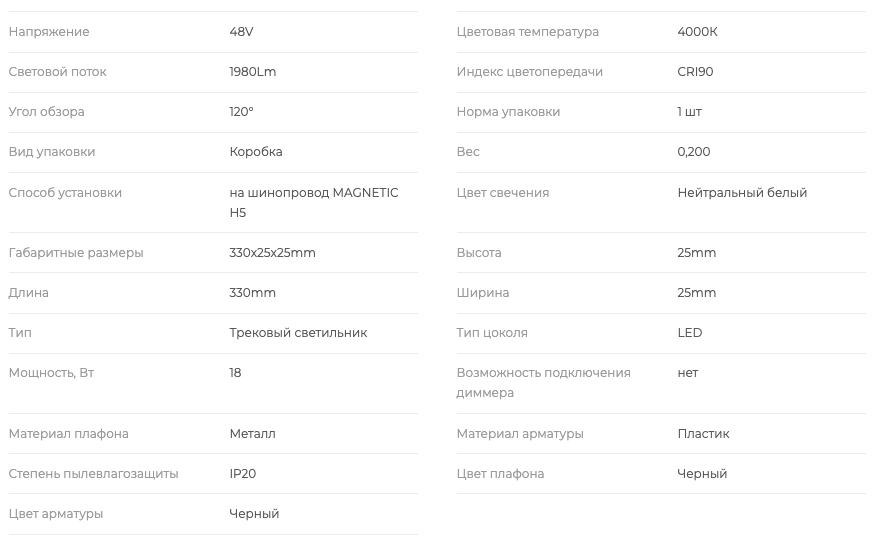Click the "Норма упаковки" label
This screenshot has height=537, width=884.
coord(508,112)
